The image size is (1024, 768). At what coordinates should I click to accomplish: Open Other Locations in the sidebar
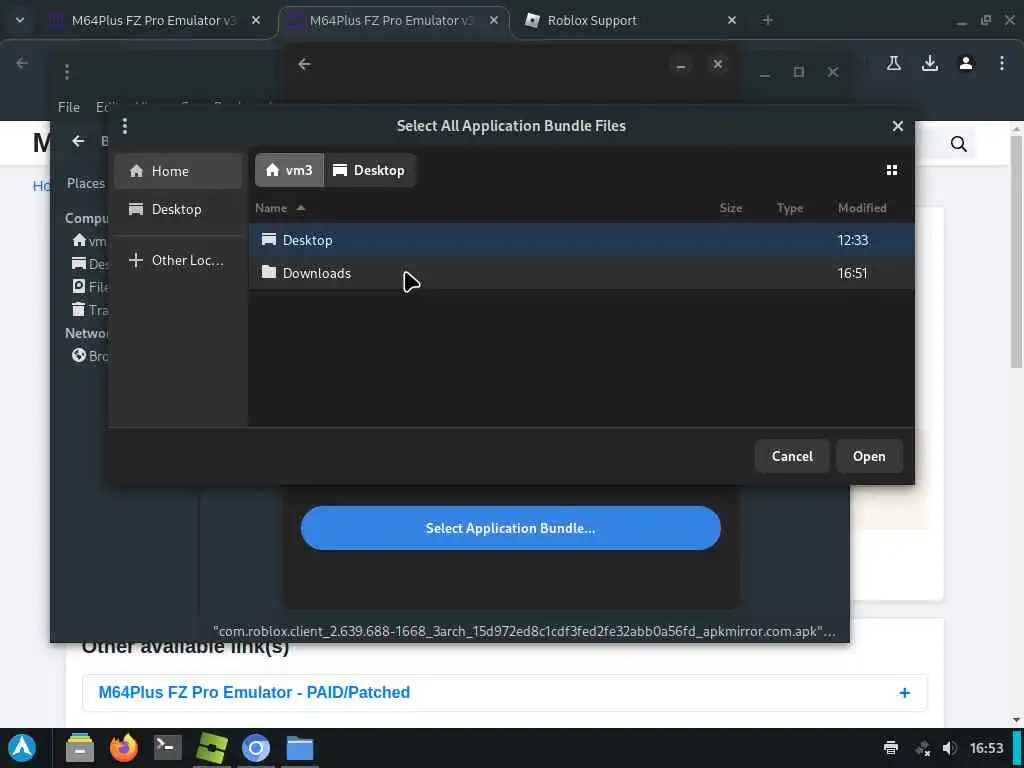pyautogui.click(x=178, y=260)
